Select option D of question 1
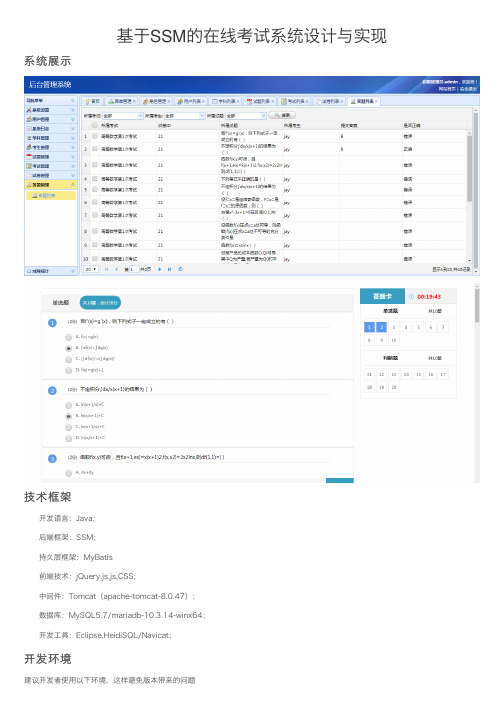 (x=69, y=370)
